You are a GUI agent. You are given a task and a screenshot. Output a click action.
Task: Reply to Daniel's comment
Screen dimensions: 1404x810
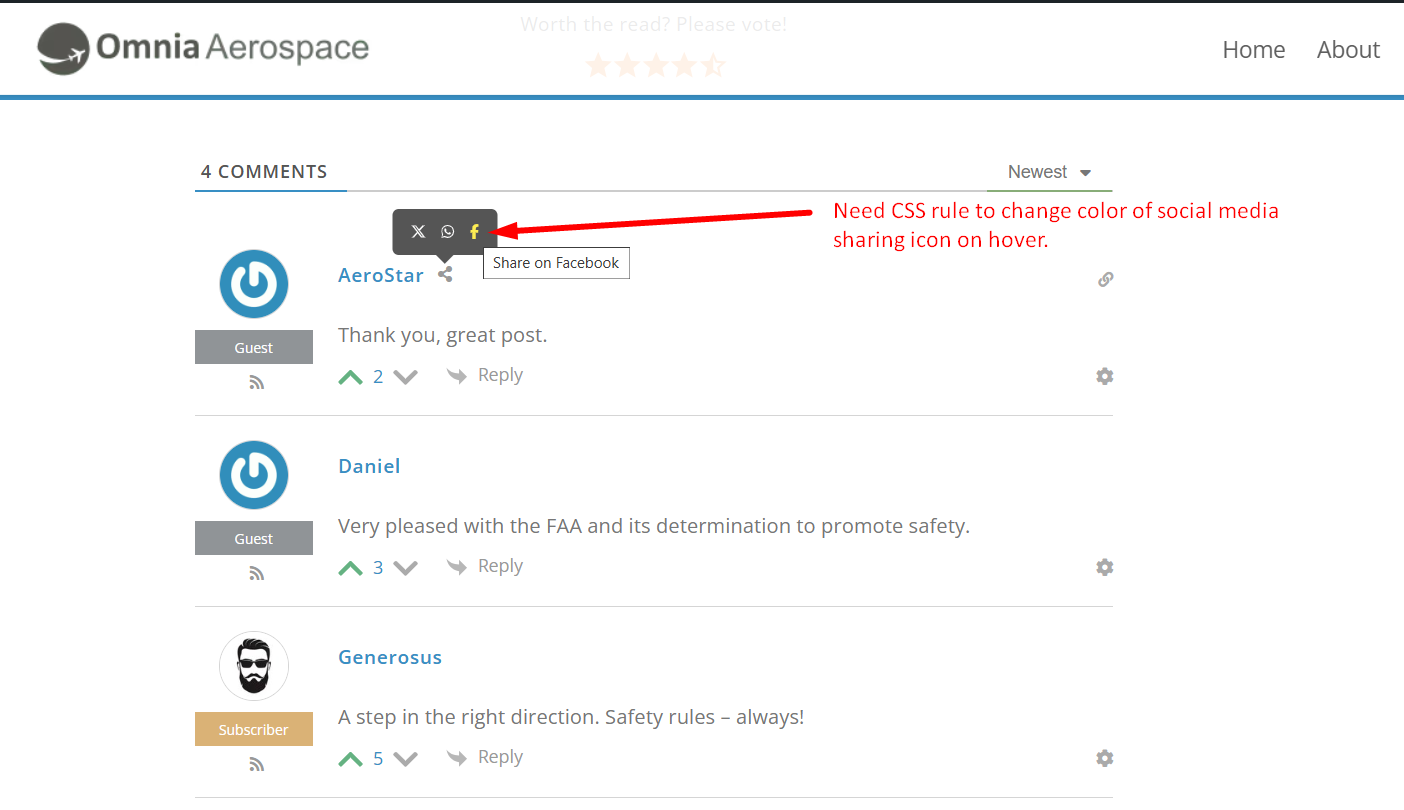(x=486, y=566)
